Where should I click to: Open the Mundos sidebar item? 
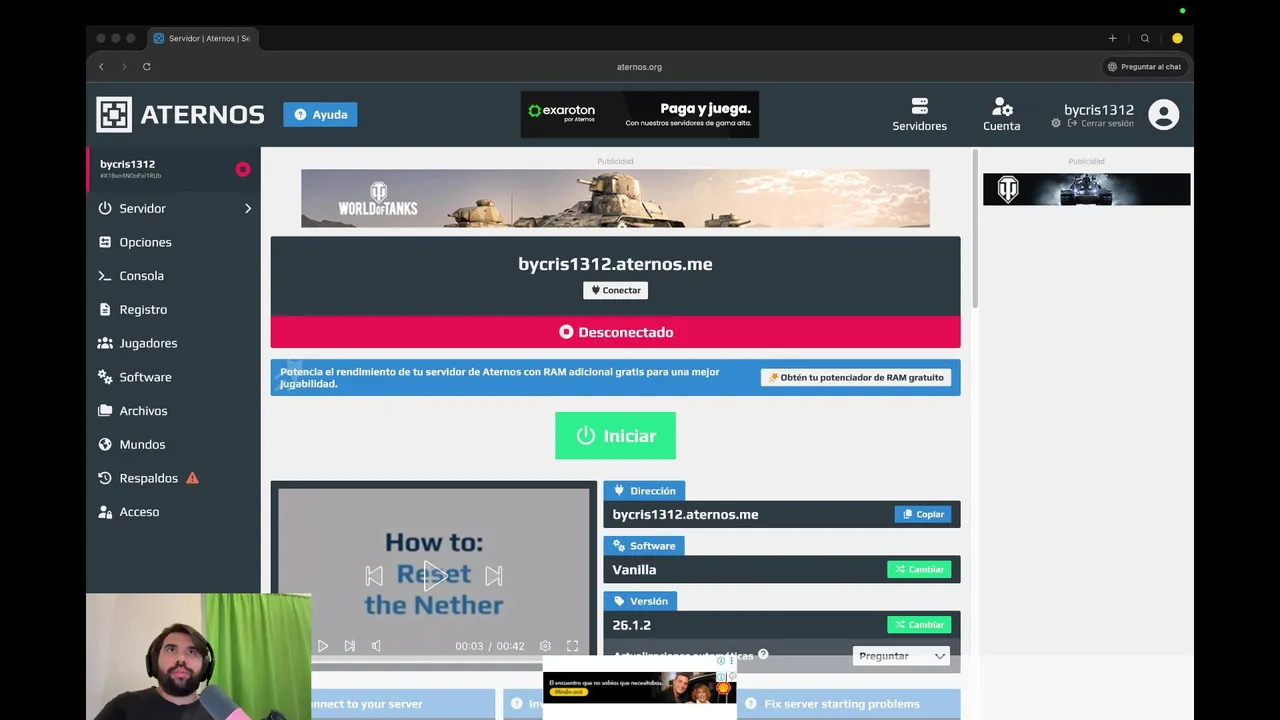coord(174,444)
